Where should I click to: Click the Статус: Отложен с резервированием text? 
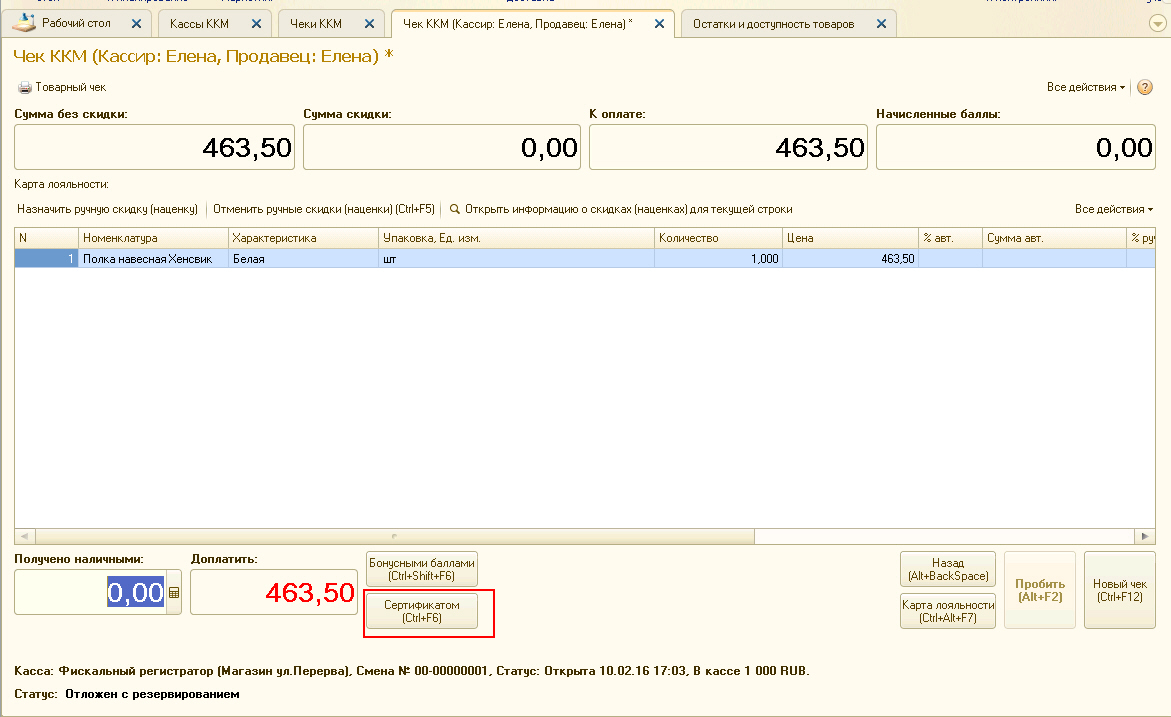click(x=127, y=694)
